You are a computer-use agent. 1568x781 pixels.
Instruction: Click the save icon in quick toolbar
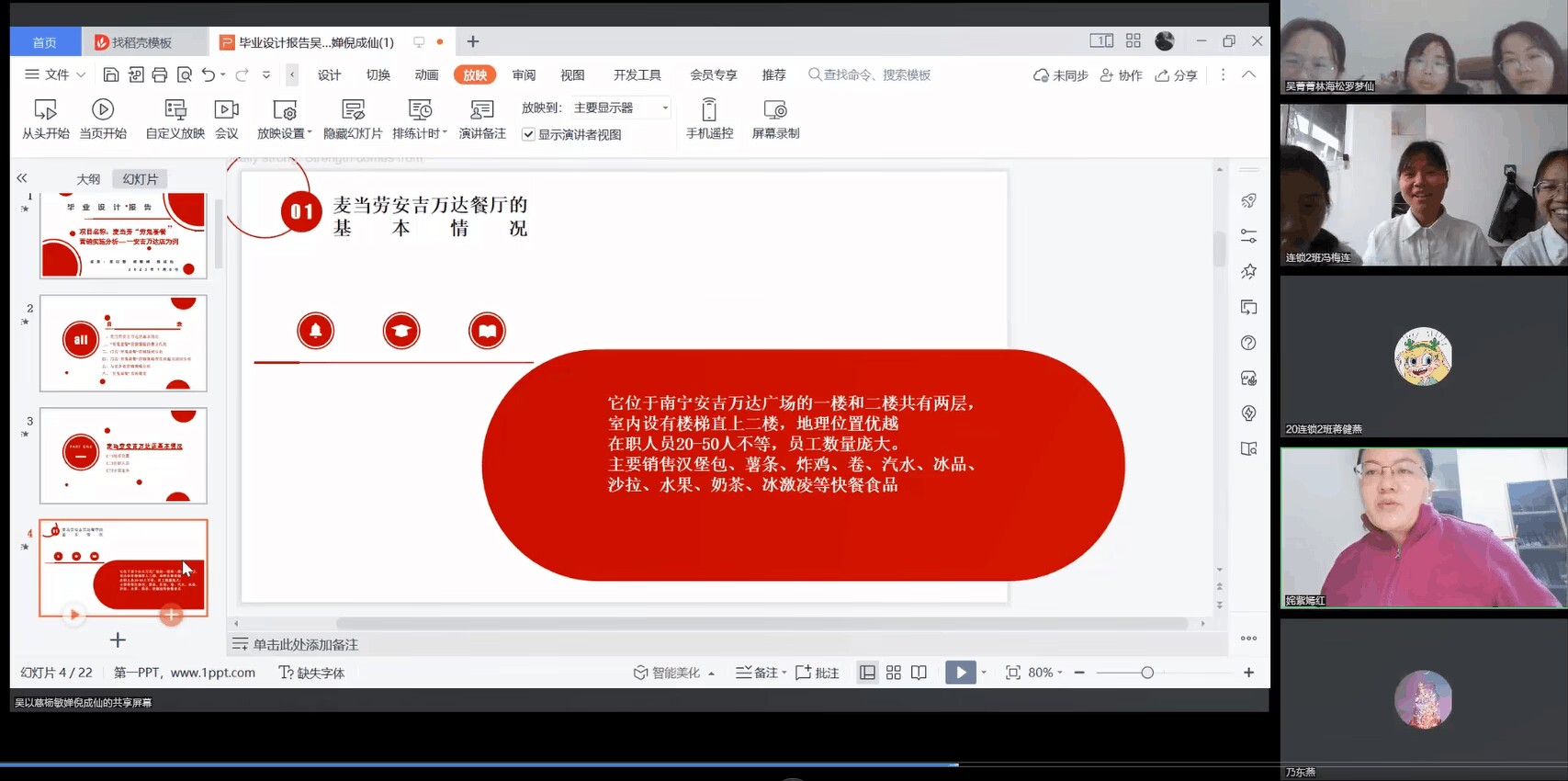coord(111,74)
